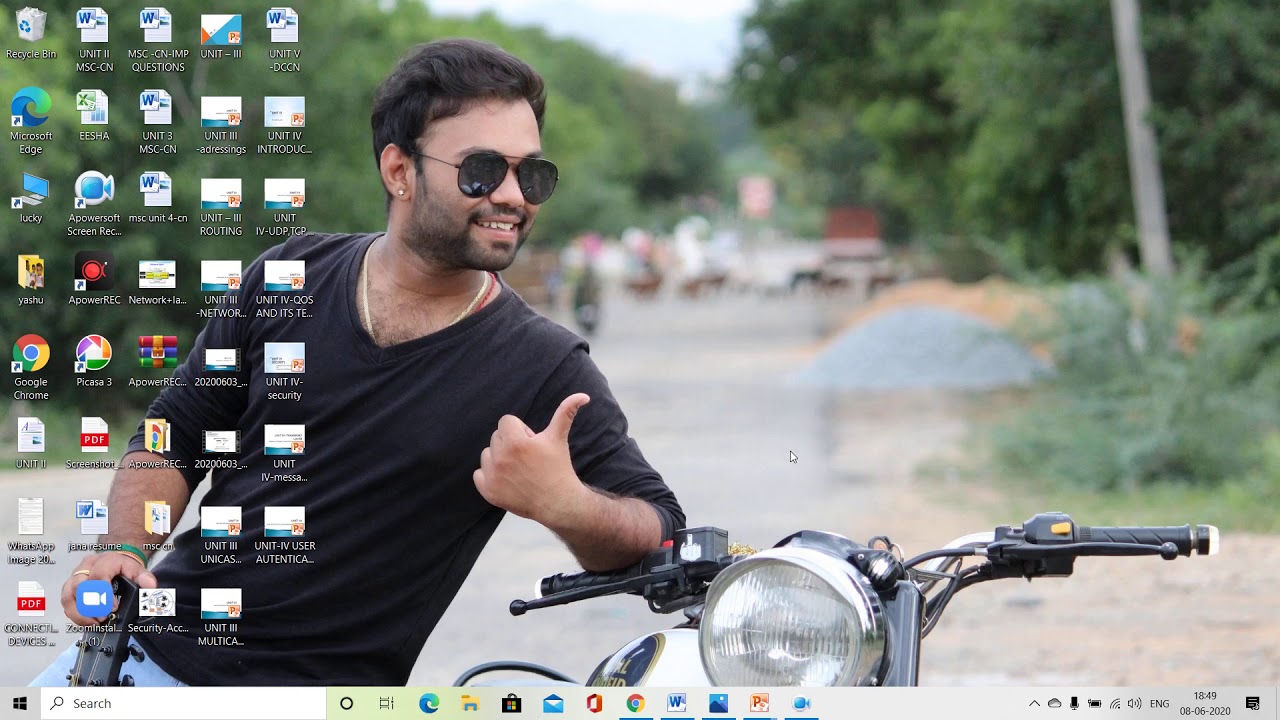Open the Mail app in the taskbar

553,704
